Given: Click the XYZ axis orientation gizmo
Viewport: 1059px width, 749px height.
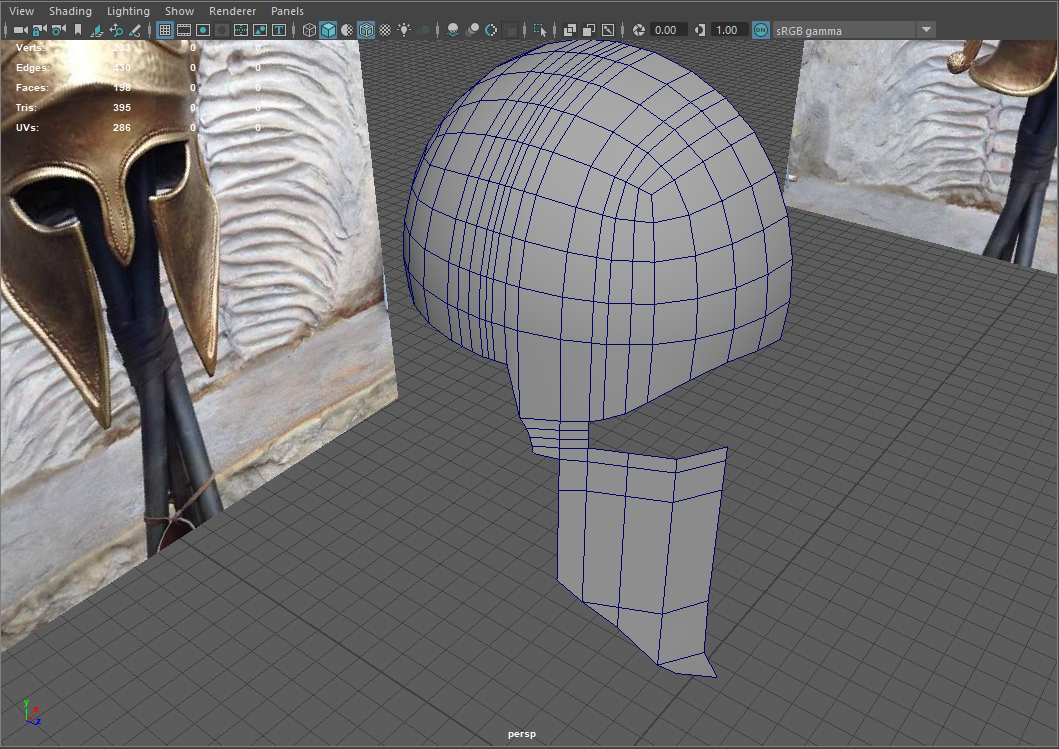Looking at the screenshot, I should [31, 715].
